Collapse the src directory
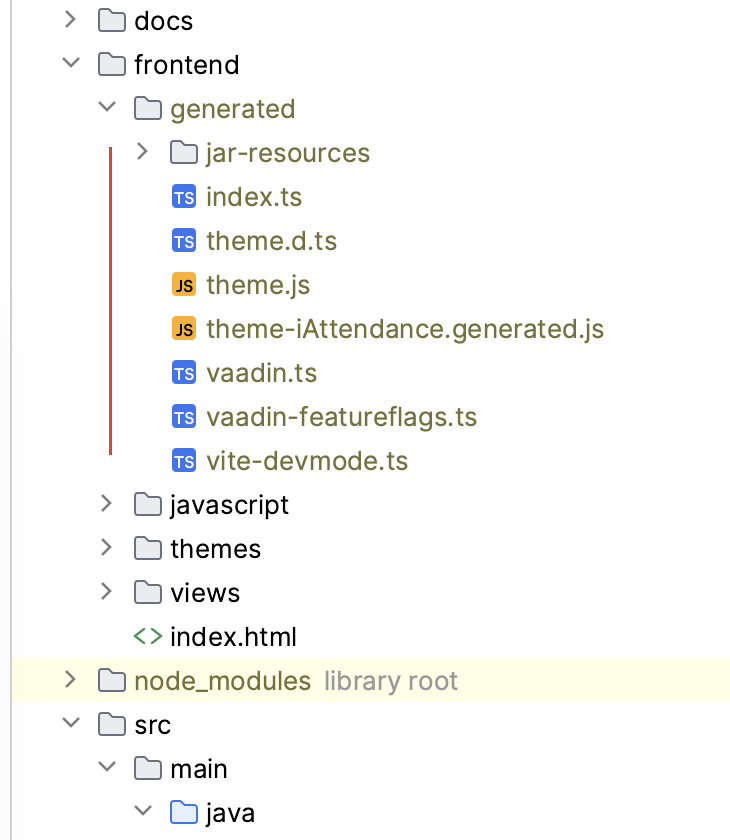Viewport: 730px width, 840px height. (x=70, y=724)
